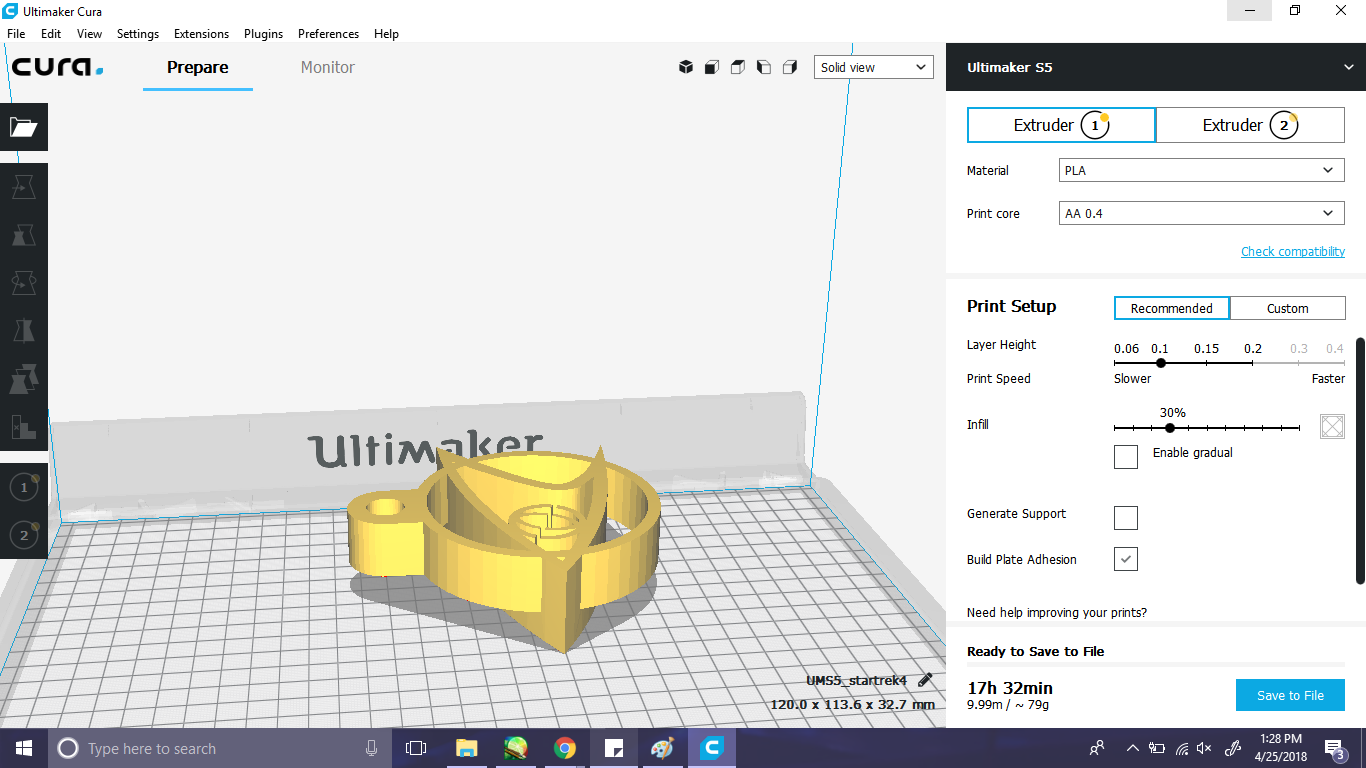Switch to top view cube icon
The width and height of the screenshot is (1366, 768).
[738, 67]
